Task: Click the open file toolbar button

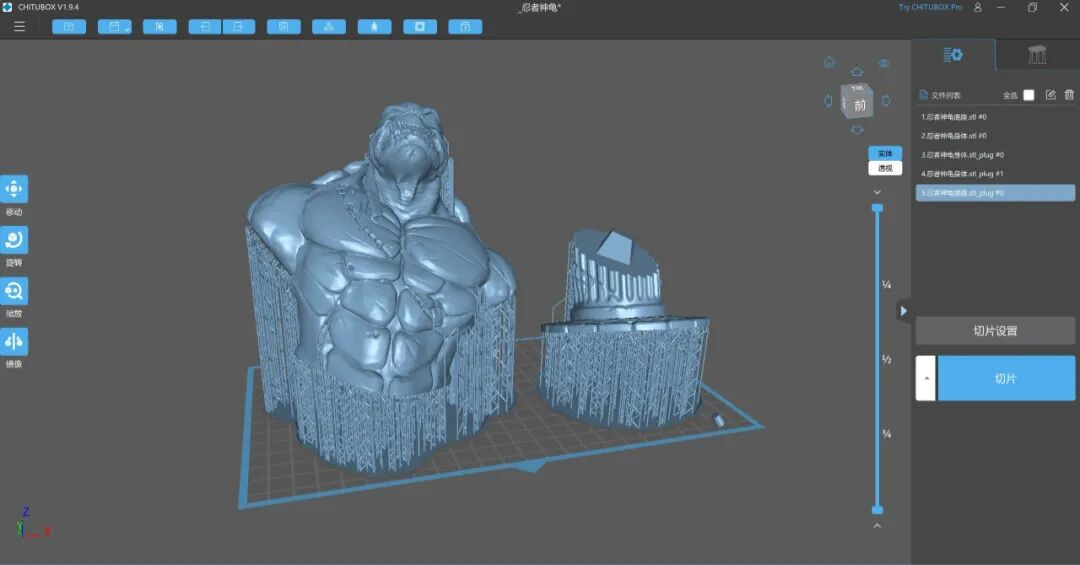Action: (x=69, y=27)
